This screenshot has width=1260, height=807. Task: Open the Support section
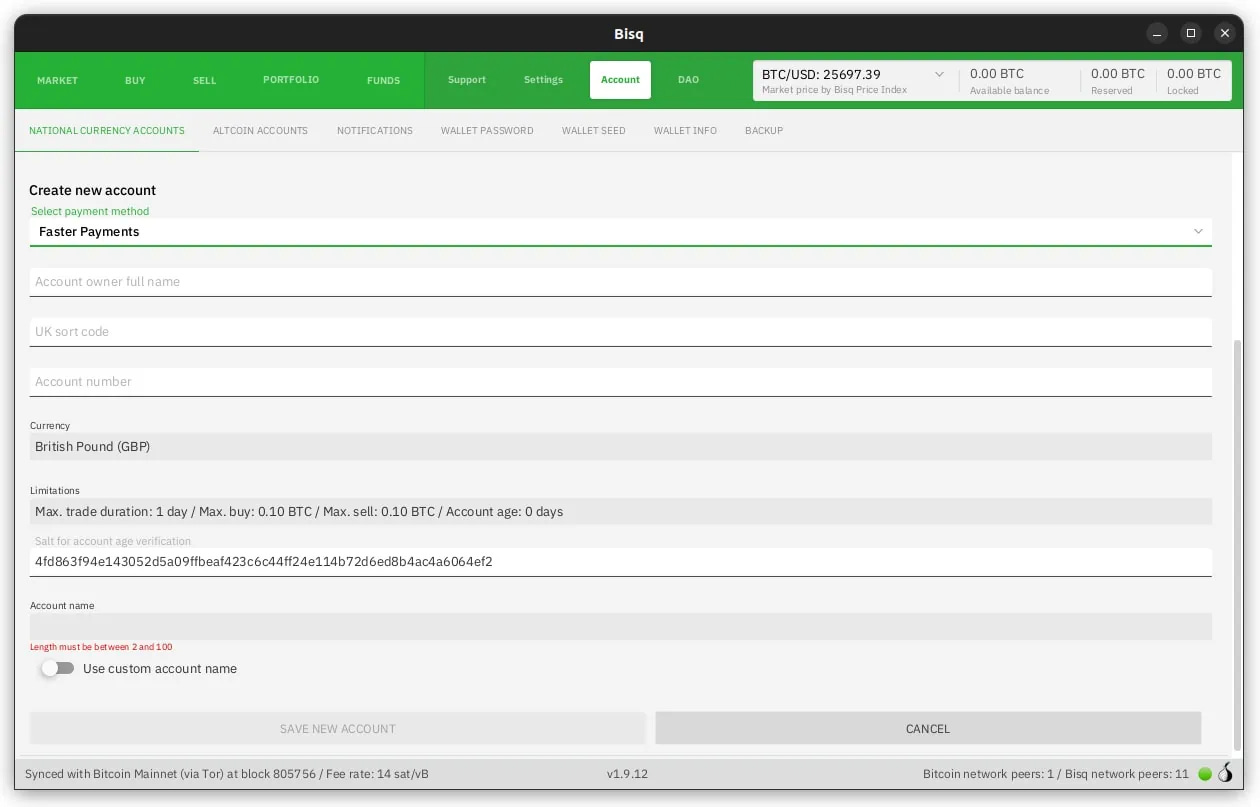click(467, 80)
